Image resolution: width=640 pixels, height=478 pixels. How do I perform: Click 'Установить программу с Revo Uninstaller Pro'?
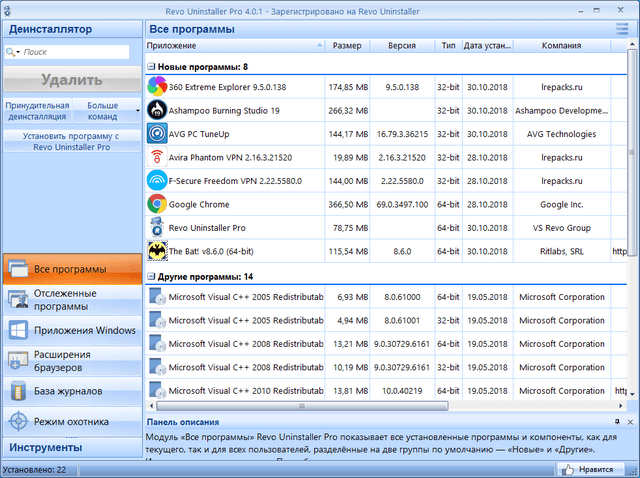click(x=71, y=141)
